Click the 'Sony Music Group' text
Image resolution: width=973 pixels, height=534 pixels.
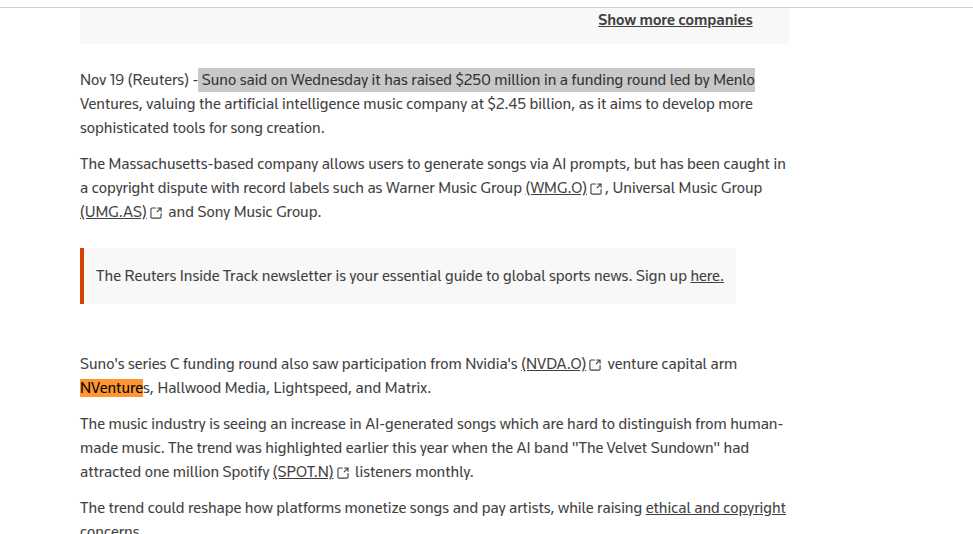click(x=257, y=212)
